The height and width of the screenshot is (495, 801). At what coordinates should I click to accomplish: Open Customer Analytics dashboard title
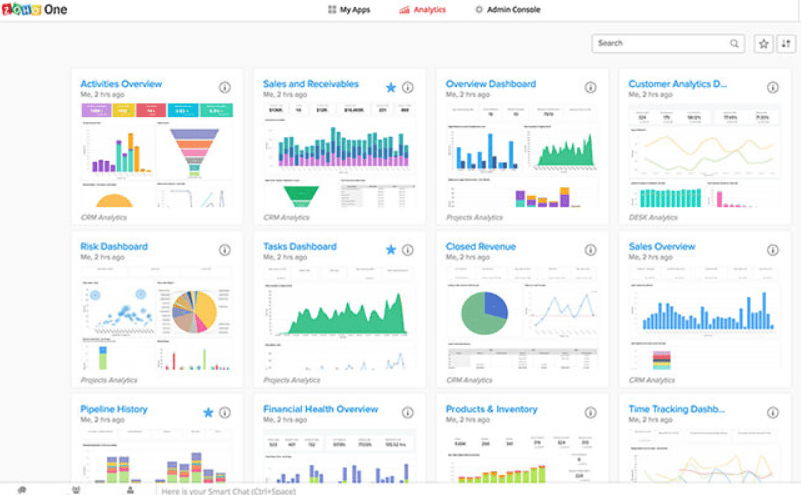(x=677, y=84)
